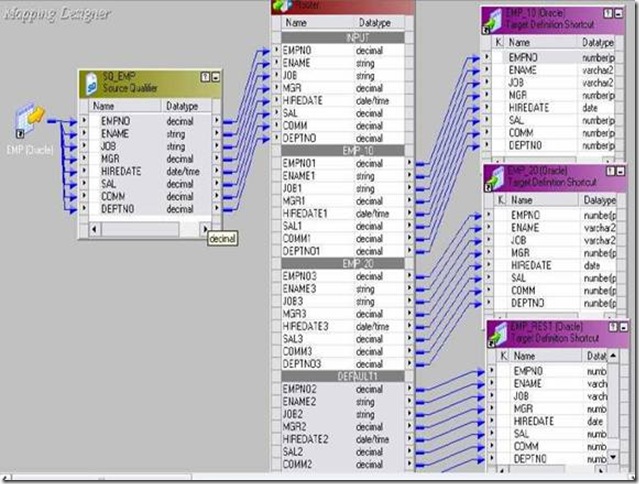
Task: Iconize the SQ_EMP Source Qualifier box
Action: pos(216,77)
